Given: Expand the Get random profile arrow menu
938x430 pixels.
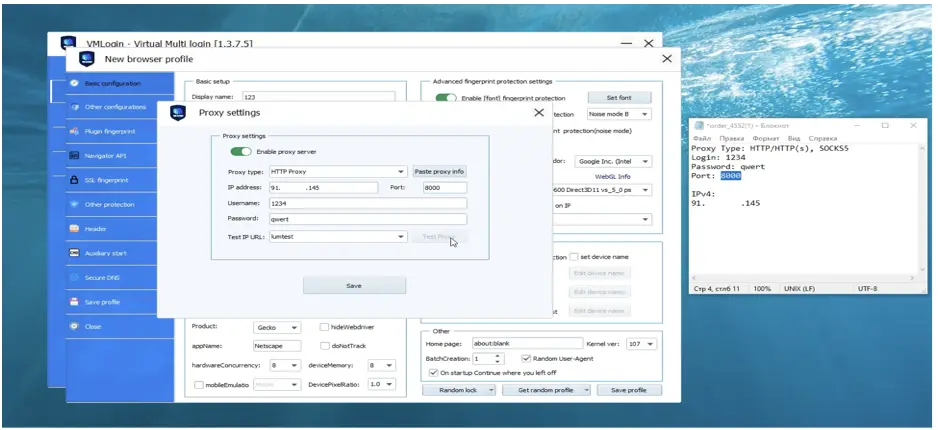Looking at the screenshot, I should click(586, 390).
